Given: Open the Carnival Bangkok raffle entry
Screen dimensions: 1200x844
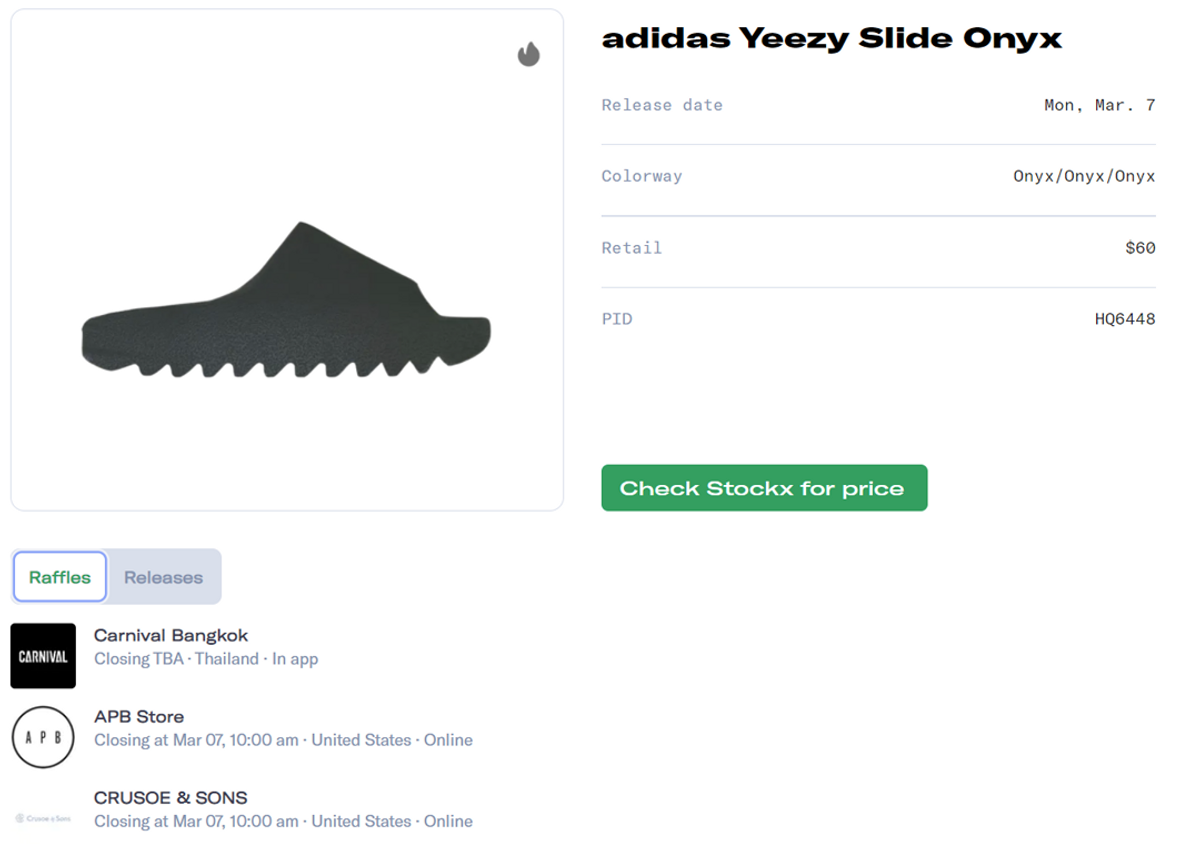Looking at the screenshot, I should (x=172, y=635).
